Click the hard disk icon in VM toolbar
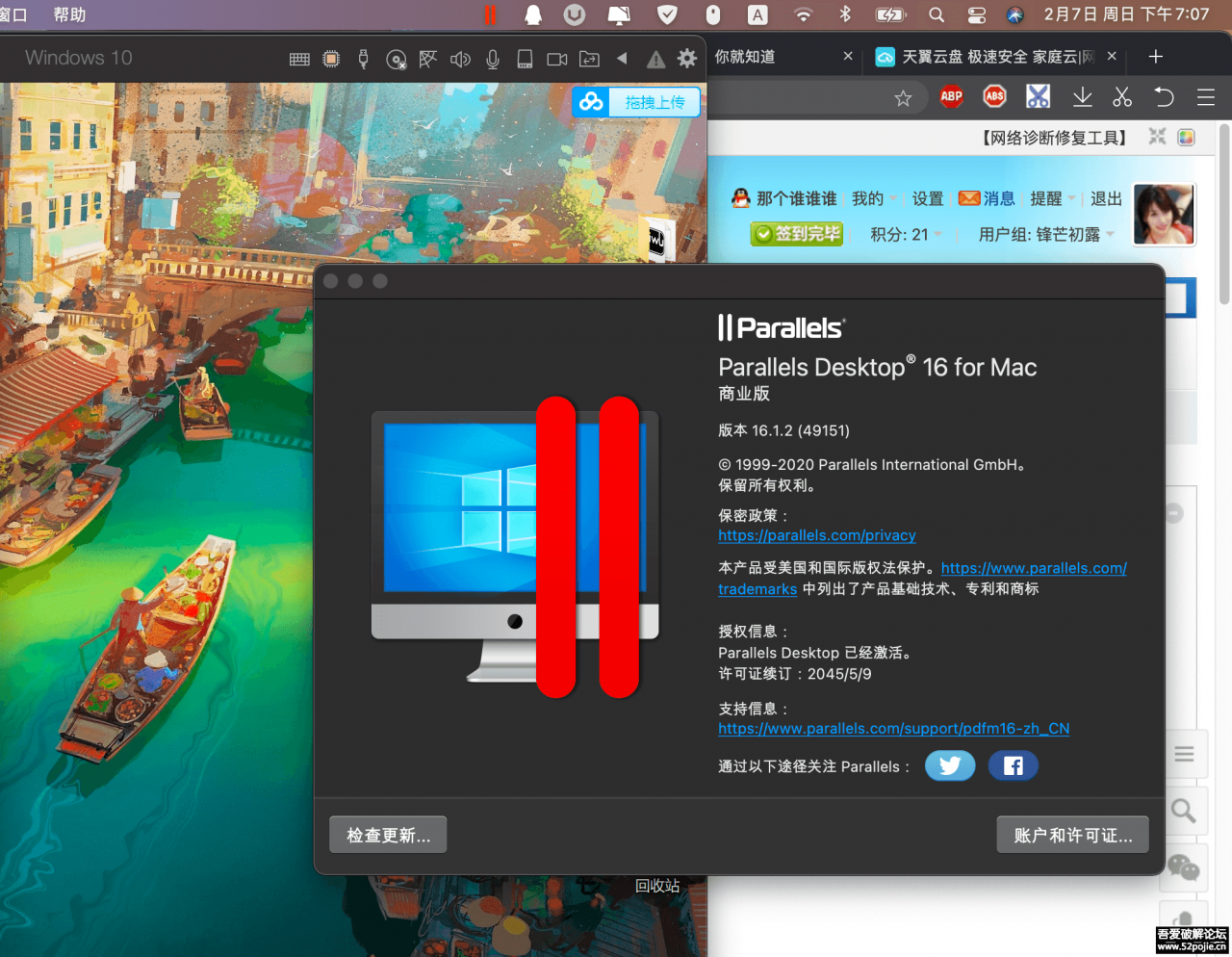The width and height of the screenshot is (1232, 957). [525, 59]
